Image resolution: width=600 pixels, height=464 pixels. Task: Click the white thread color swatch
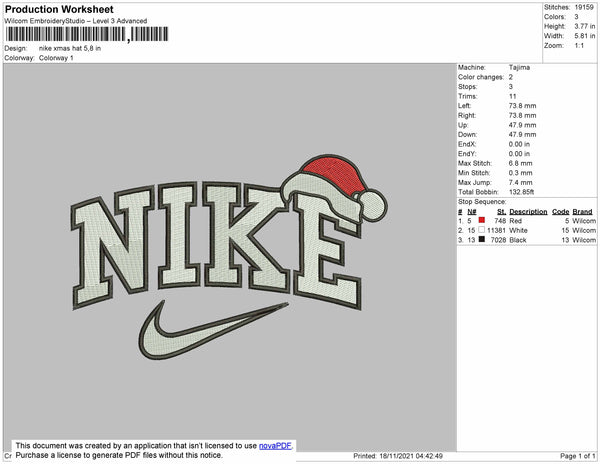[481, 230]
